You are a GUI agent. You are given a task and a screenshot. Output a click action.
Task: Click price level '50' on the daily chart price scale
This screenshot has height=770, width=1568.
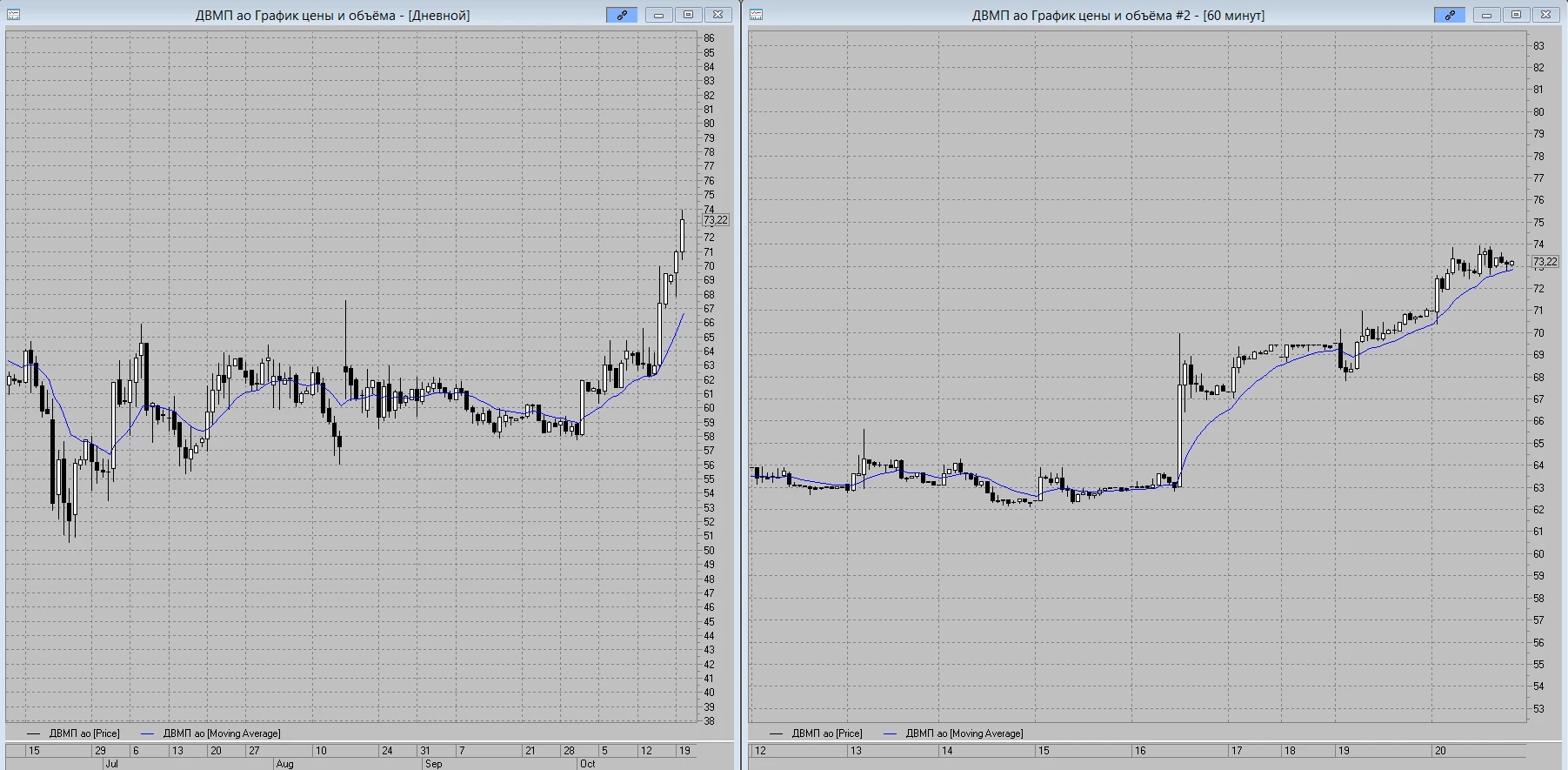click(x=709, y=551)
